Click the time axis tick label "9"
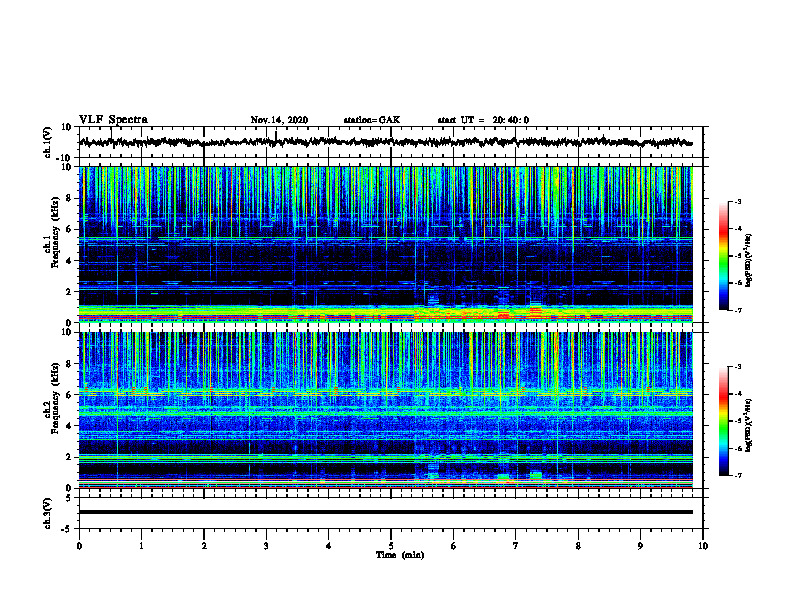The height and width of the screenshot is (612, 792). point(640,546)
